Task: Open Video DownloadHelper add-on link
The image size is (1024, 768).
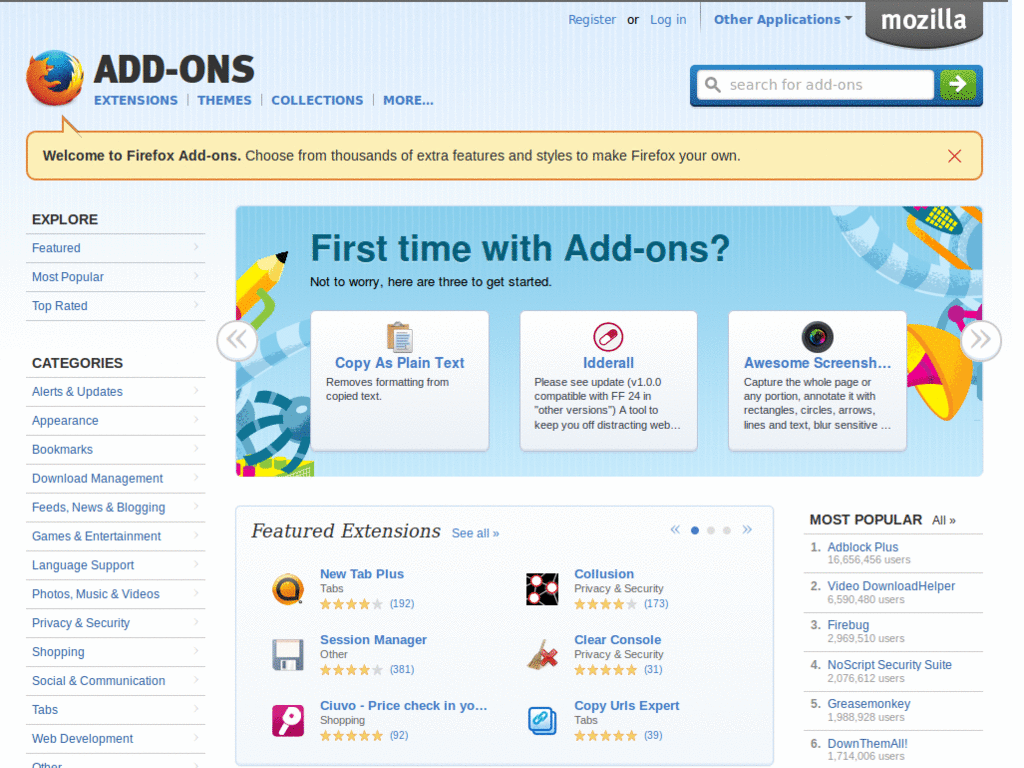Action: coord(891,586)
